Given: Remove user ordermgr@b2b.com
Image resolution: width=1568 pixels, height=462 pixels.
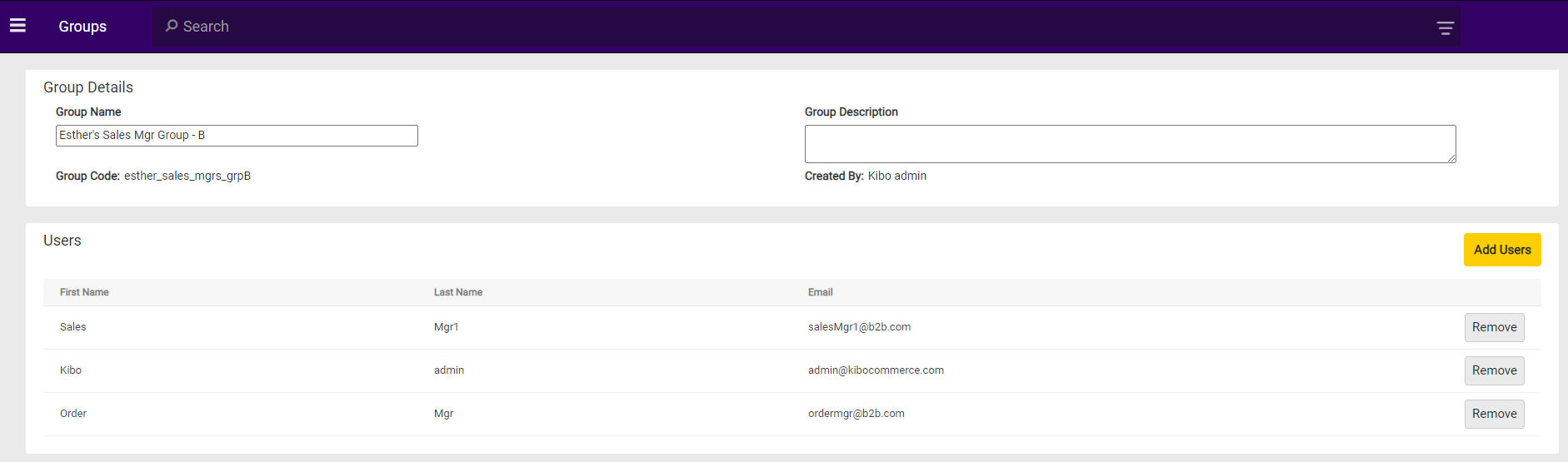Looking at the screenshot, I should tap(1494, 414).
